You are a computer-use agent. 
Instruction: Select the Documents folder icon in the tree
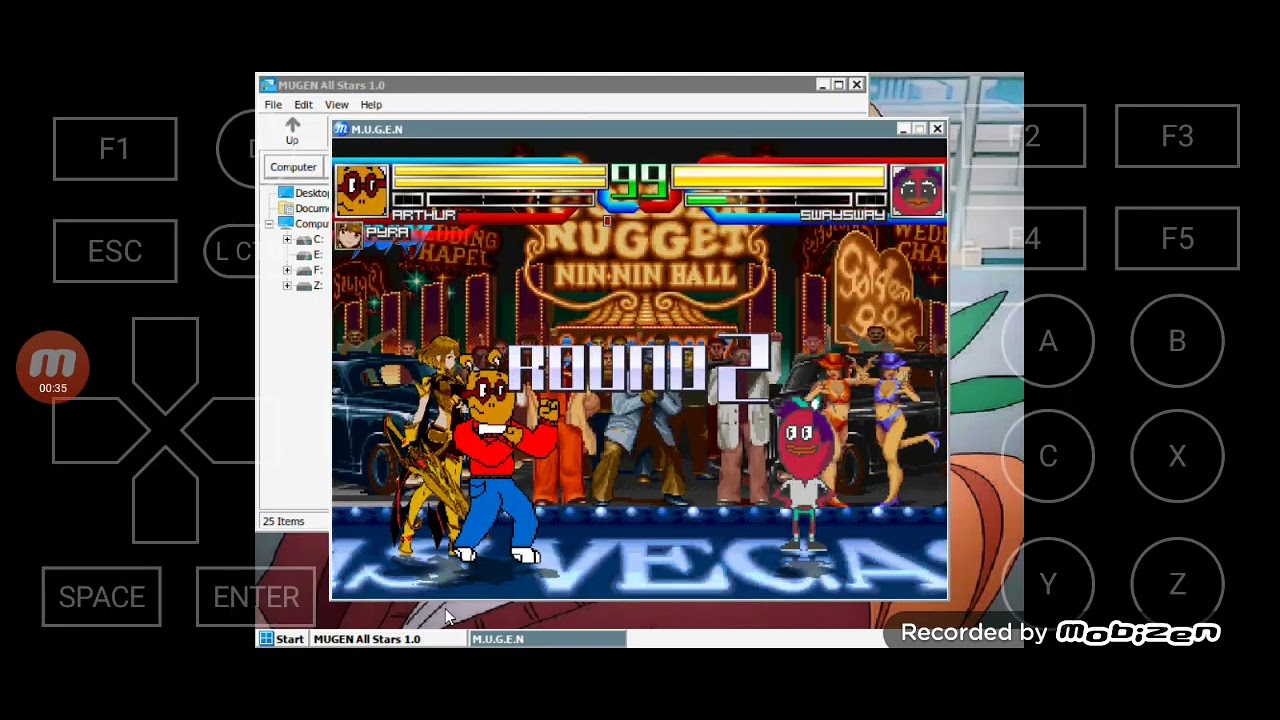[286, 208]
